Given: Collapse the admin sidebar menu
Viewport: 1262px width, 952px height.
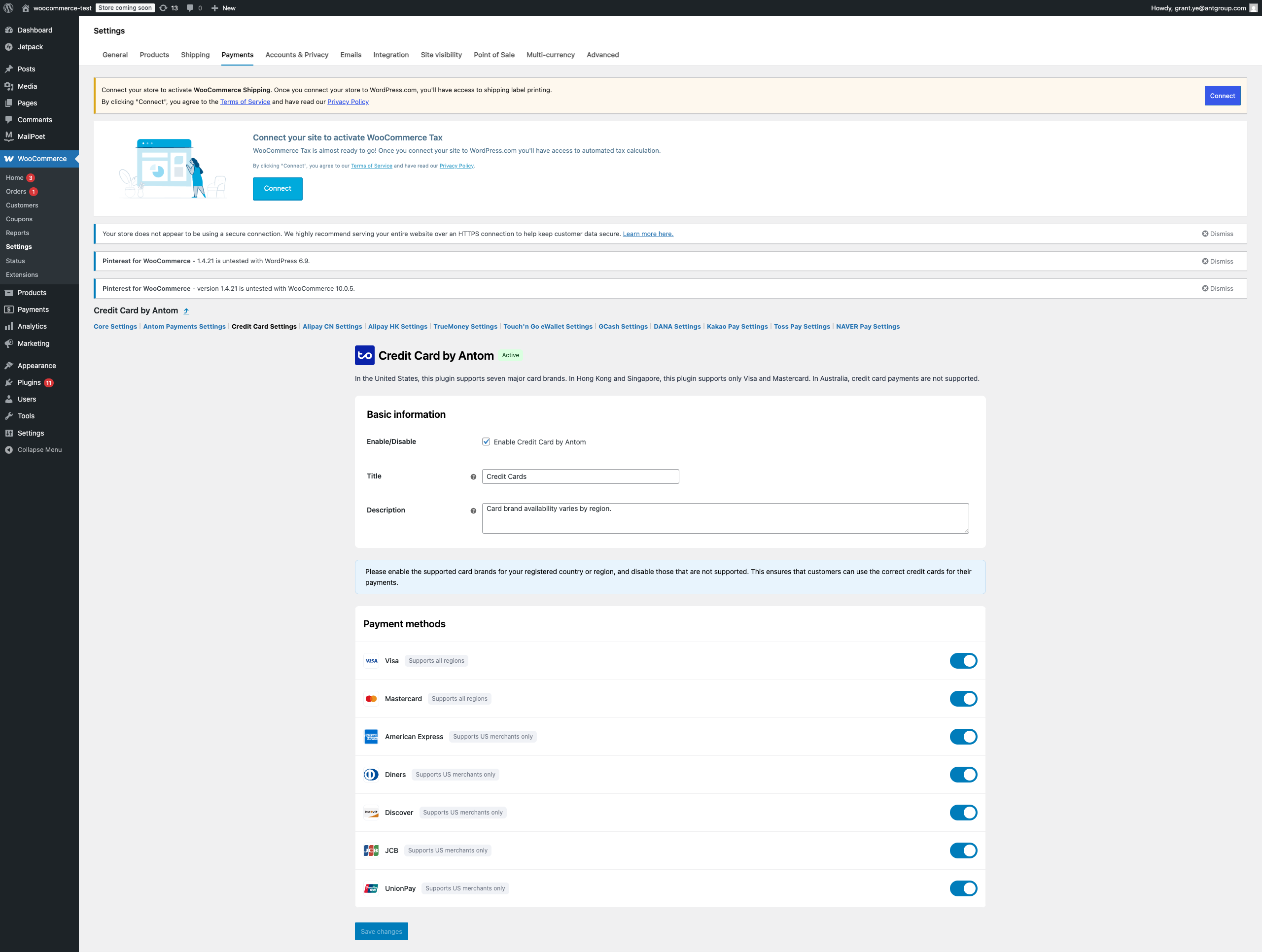Looking at the screenshot, I should point(39,449).
